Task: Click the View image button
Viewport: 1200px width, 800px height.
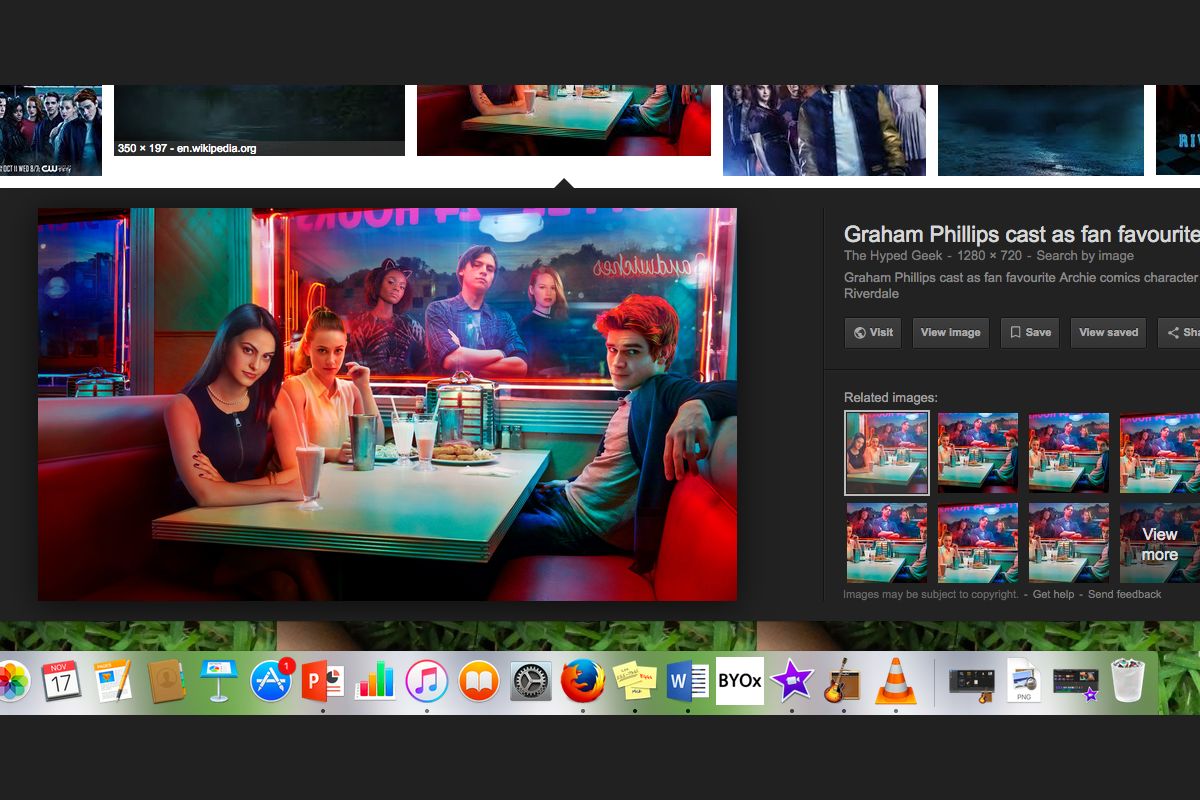Action: [950, 333]
